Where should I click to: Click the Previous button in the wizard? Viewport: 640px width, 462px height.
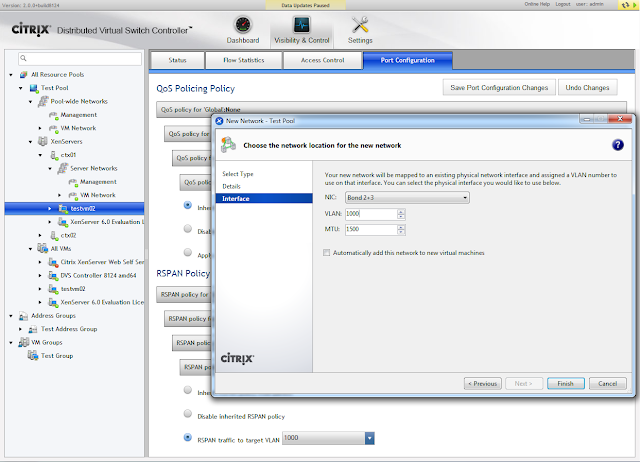coord(482,384)
